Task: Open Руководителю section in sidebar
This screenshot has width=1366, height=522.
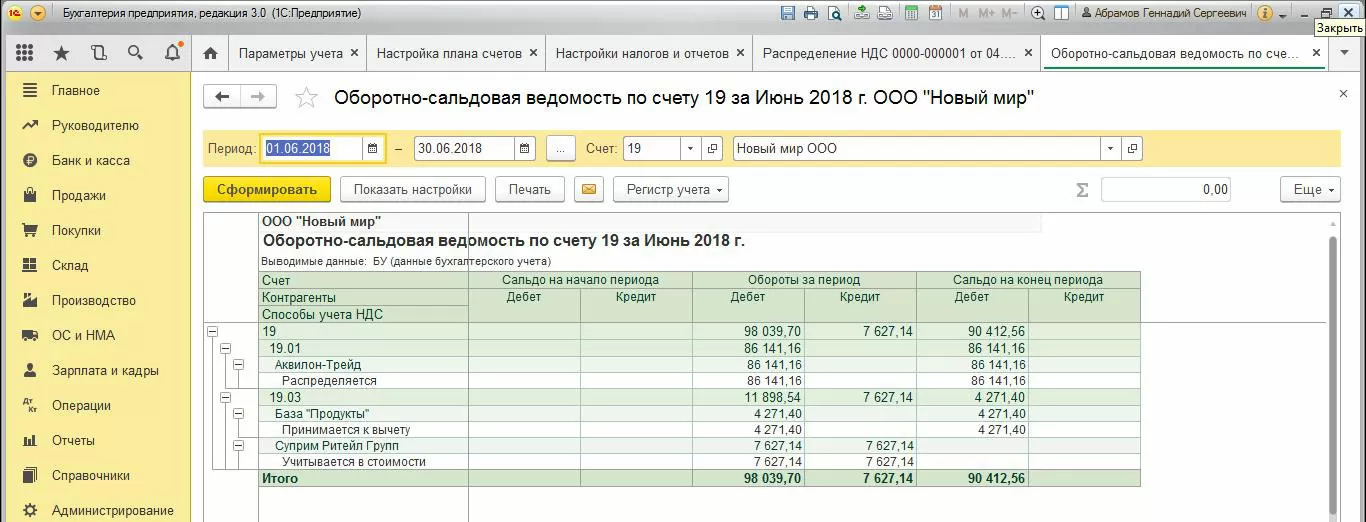Action: [96, 125]
